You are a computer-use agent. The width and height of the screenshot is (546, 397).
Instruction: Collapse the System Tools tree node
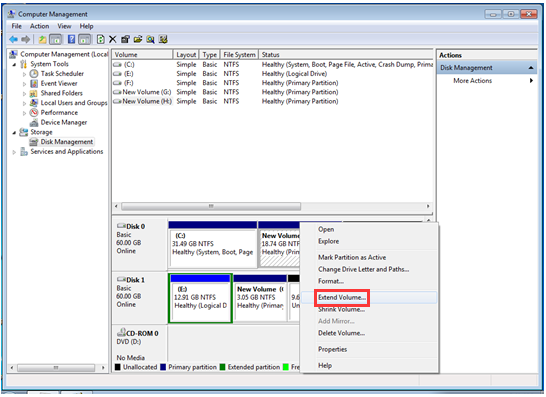(x=14, y=64)
